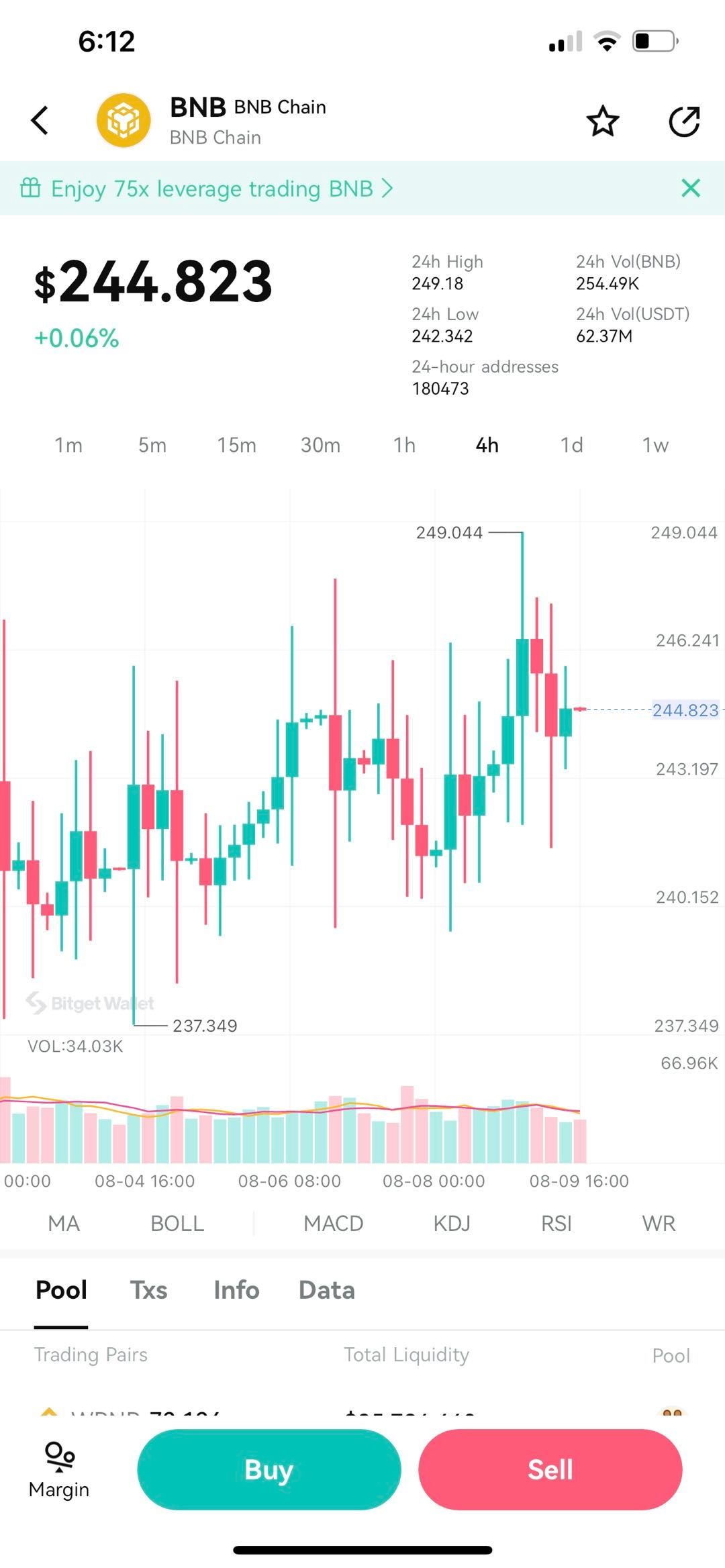
Task: Open the Info tab
Action: pos(235,1289)
